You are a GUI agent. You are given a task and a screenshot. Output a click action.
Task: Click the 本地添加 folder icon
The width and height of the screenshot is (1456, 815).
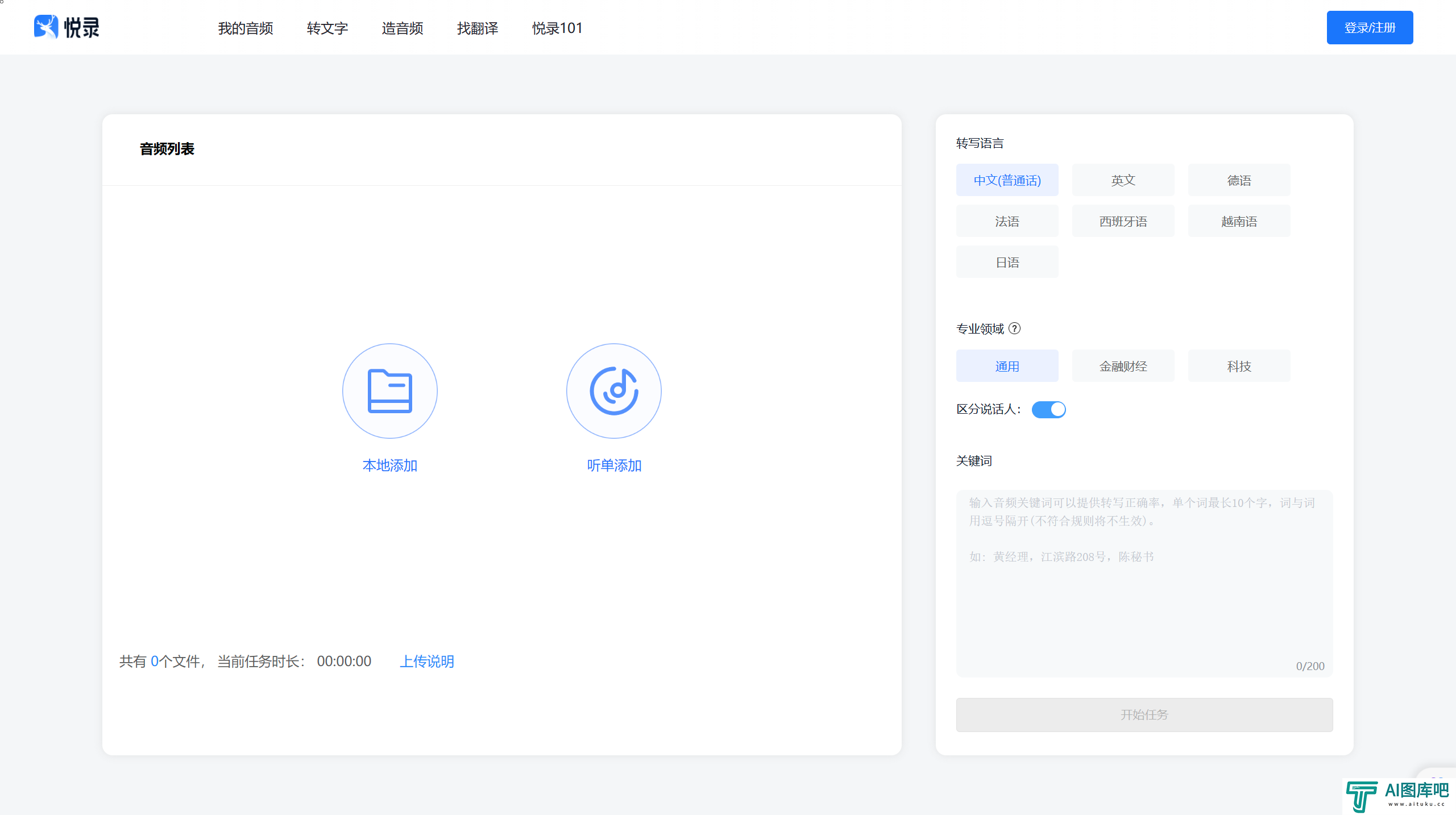click(x=389, y=391)
